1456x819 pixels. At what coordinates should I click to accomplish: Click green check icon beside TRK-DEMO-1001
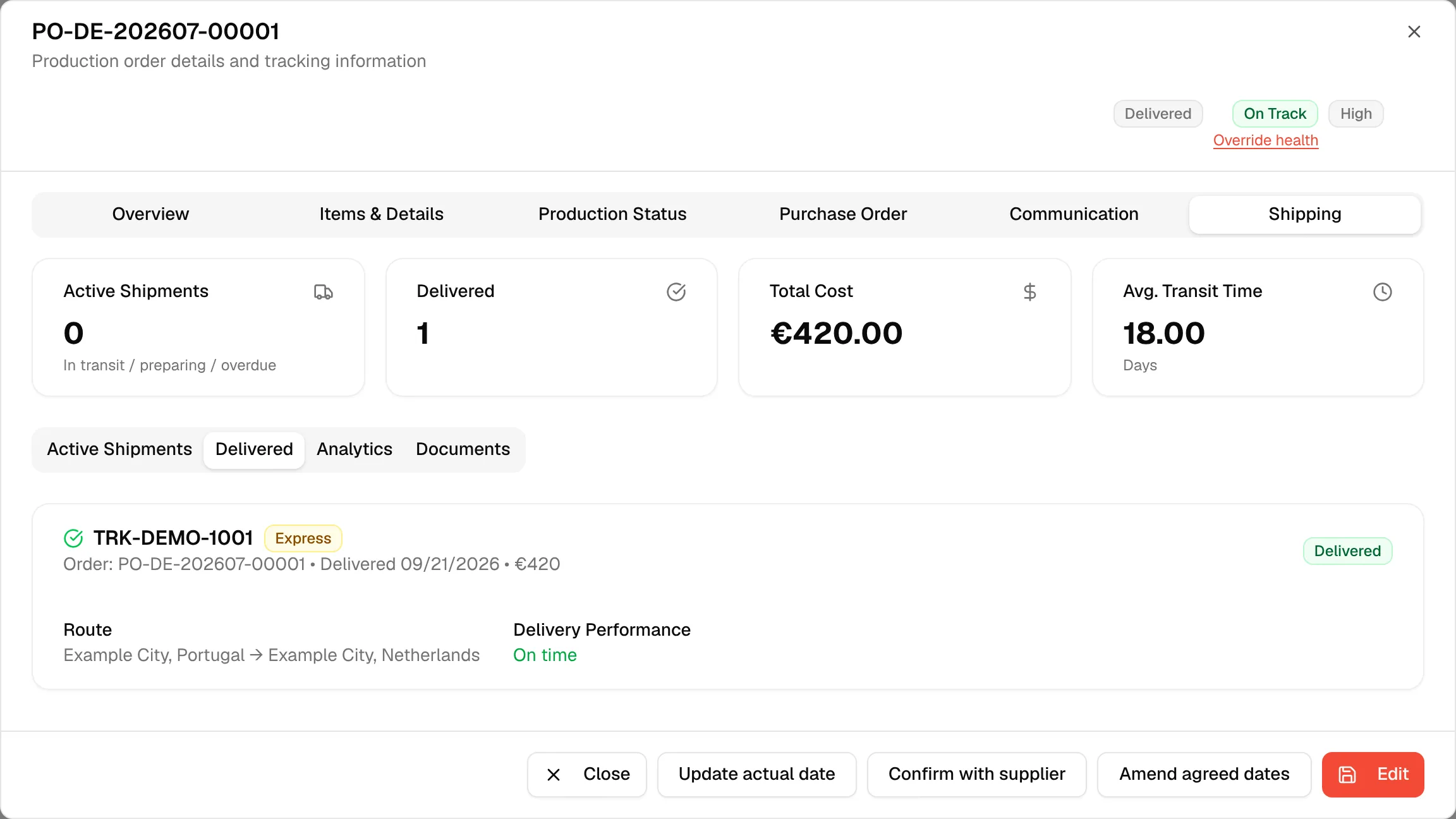click(74, 538)
